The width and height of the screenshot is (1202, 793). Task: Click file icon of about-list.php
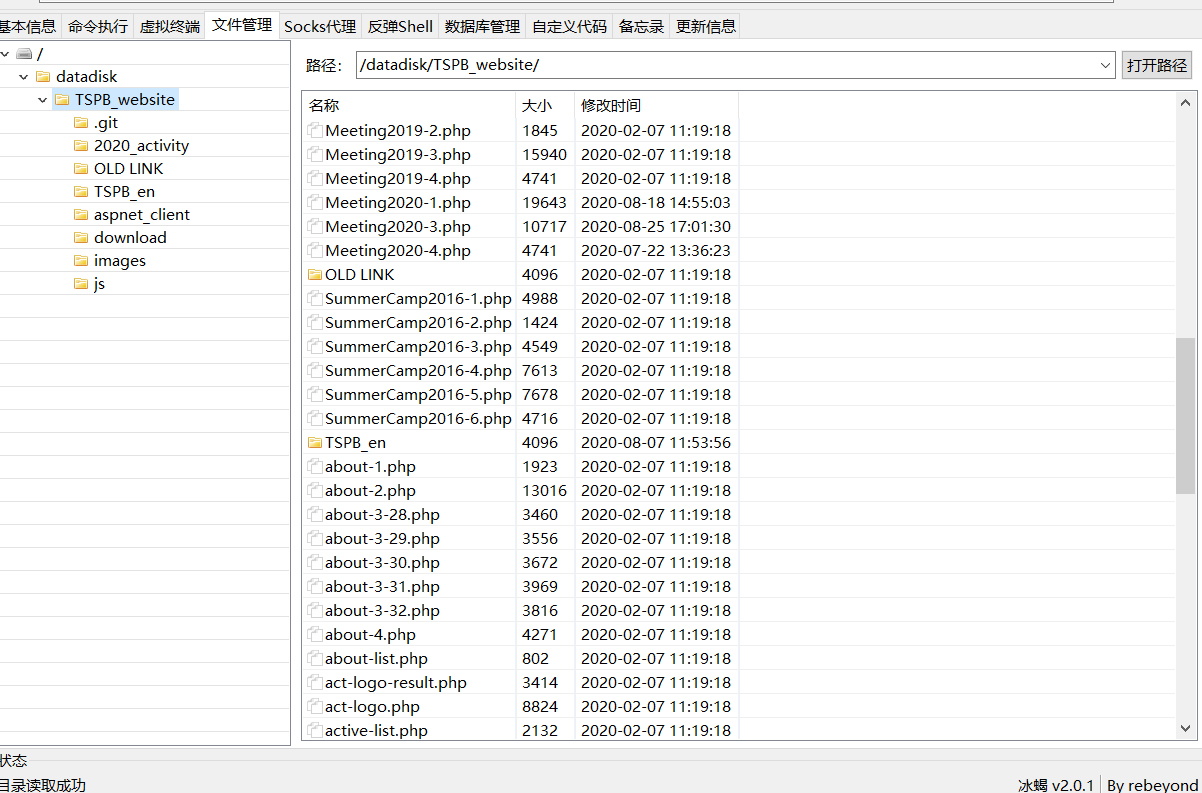(315, 658)
